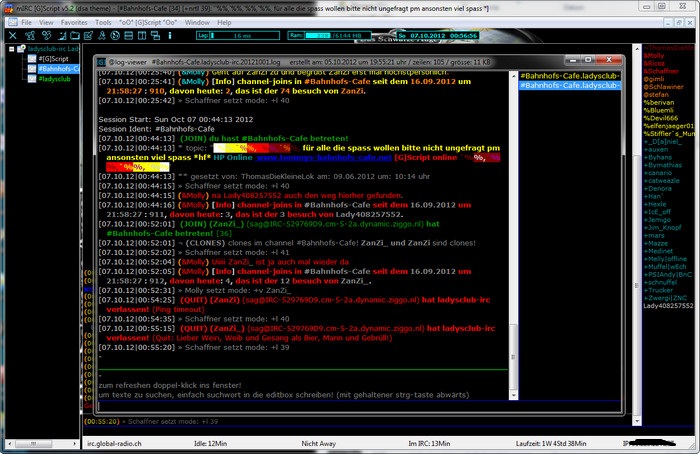Click the mIRC icon left of File menu
The width and height of the screenshot is (700, 454).
(13, 22)
